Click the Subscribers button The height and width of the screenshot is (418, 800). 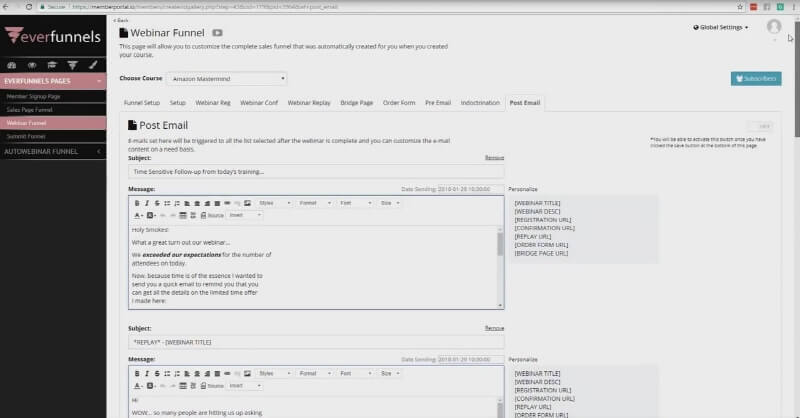click(x=756, y=79)
